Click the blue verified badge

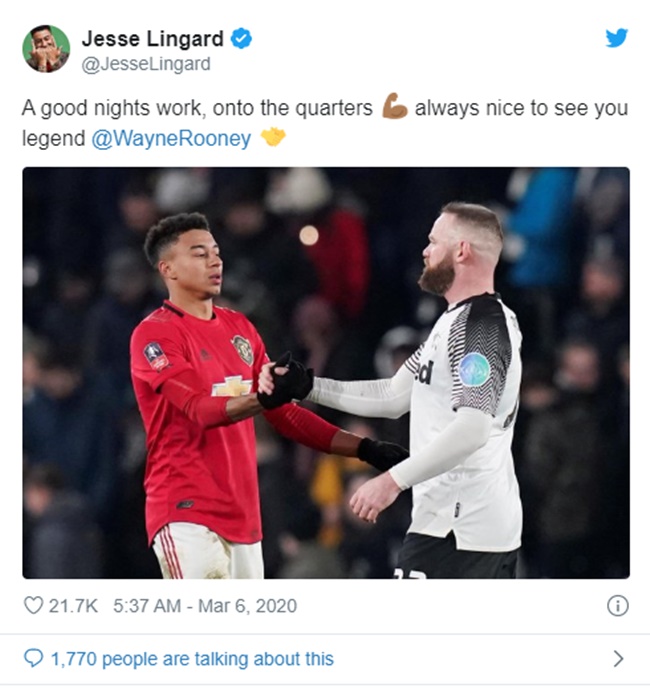pos(241,38)
